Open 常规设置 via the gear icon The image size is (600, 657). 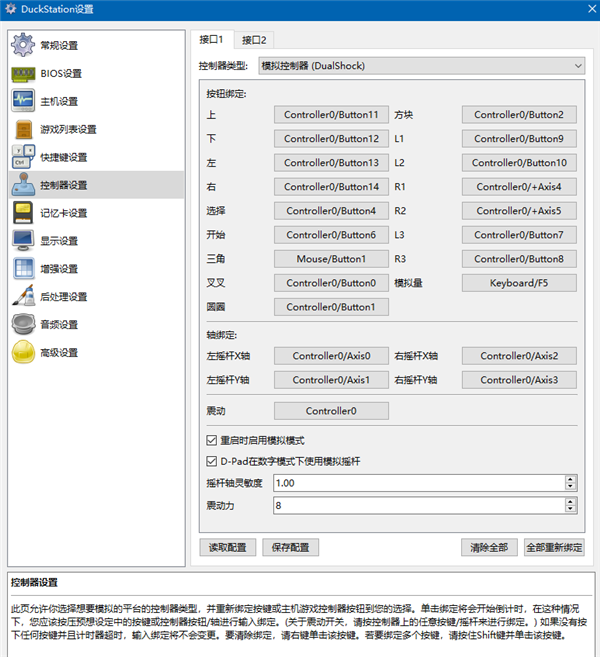click(x=23, y=45)
